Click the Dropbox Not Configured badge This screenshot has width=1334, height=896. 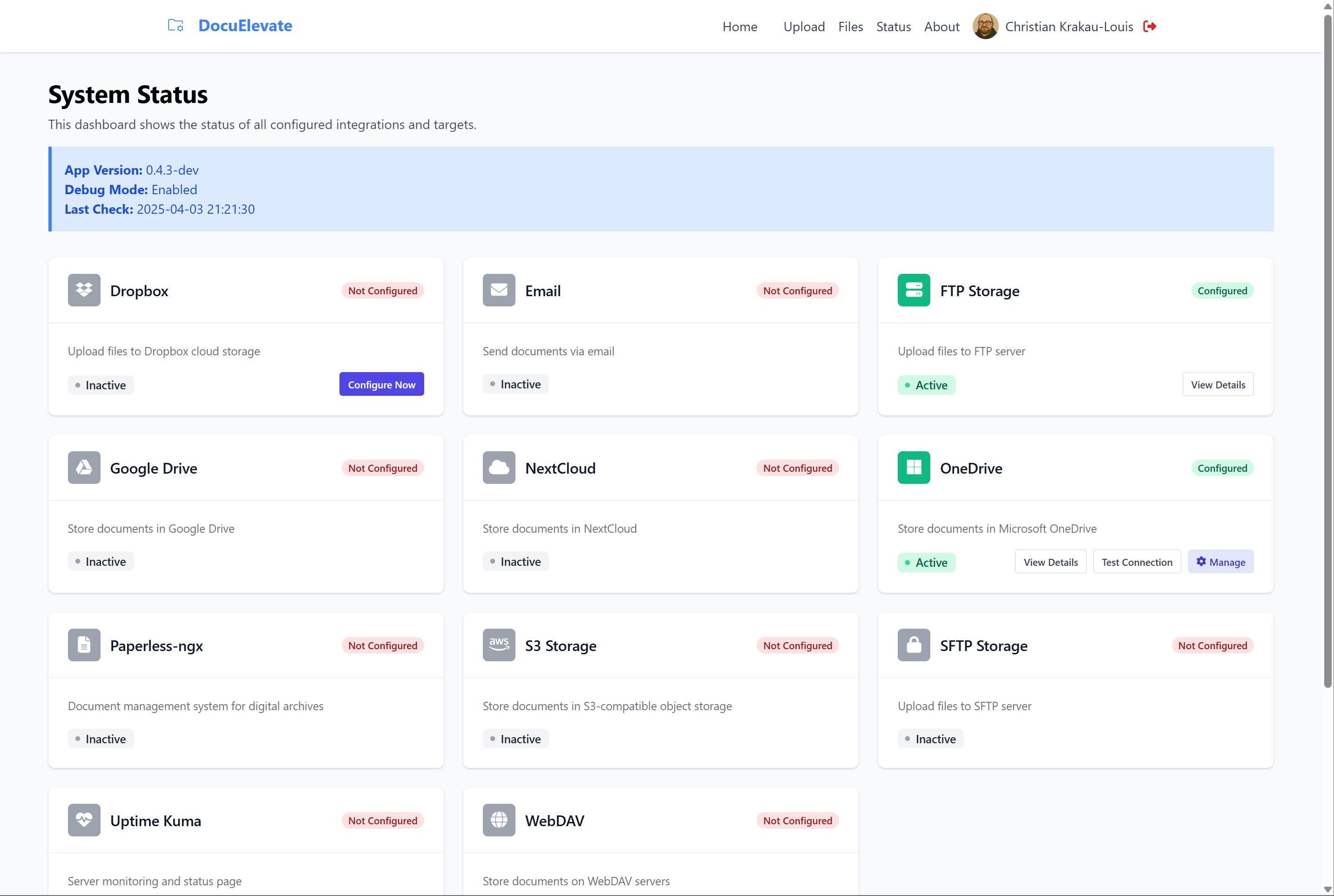[383, 290]
